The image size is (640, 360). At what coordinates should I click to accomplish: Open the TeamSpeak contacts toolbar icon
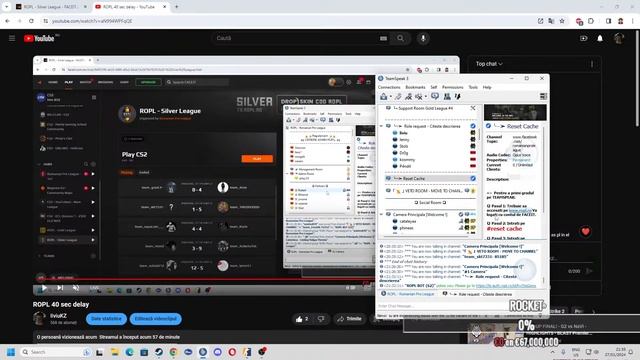(447, 96)
